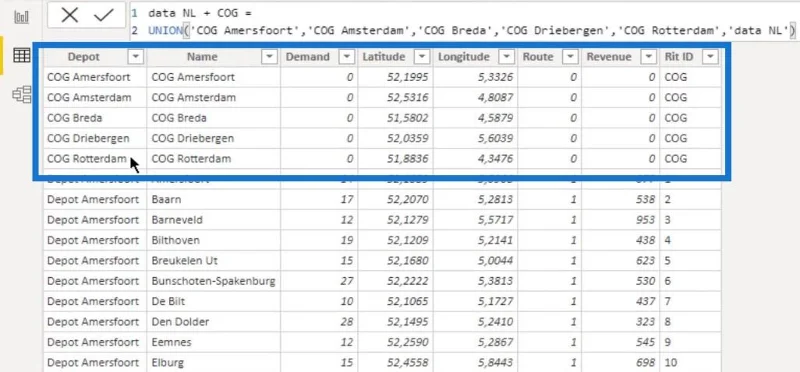Open the Revenue column filter dropdown

[648, 57]
